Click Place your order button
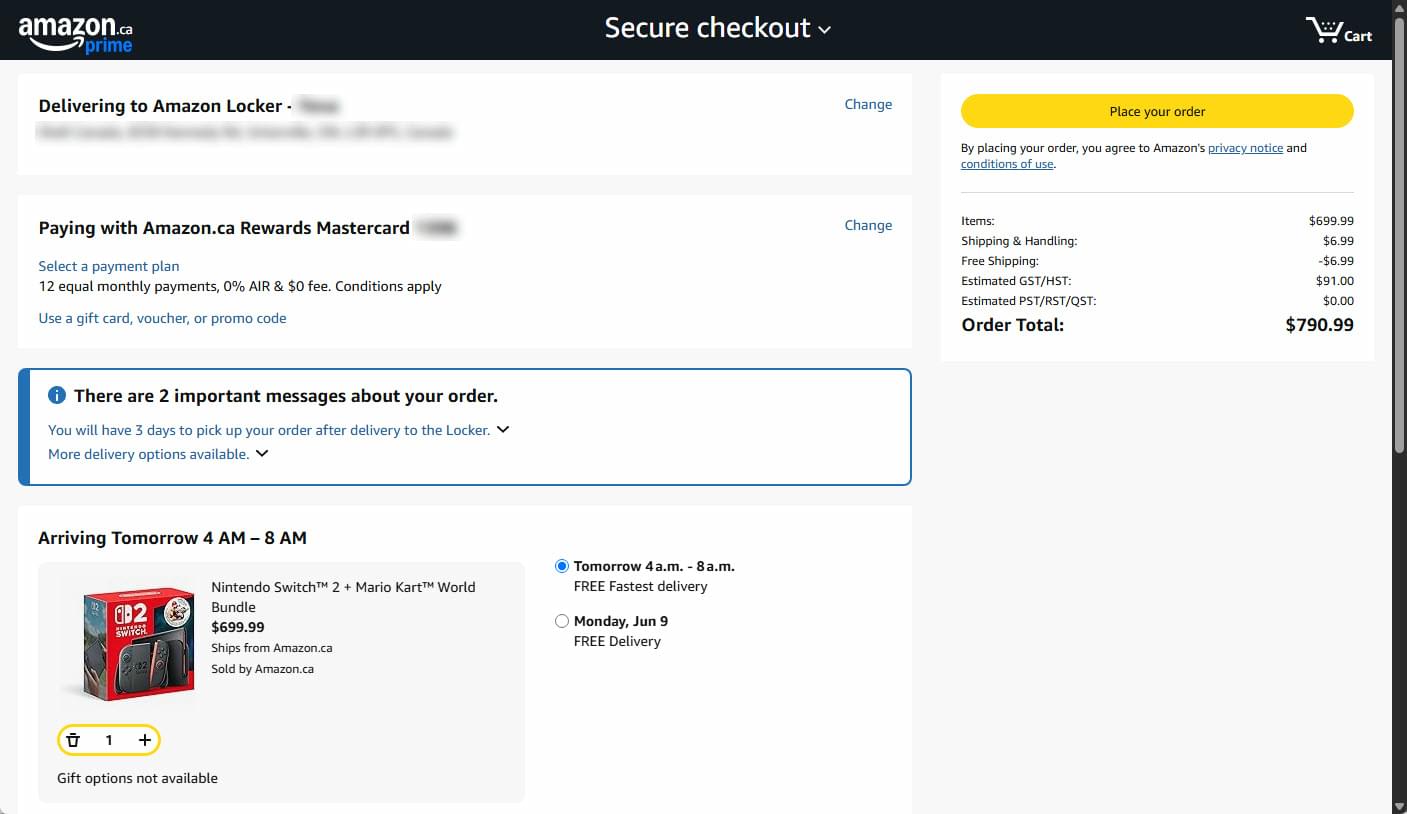The width and height of the screenshot is (1407, 814). coord(1157,111)
